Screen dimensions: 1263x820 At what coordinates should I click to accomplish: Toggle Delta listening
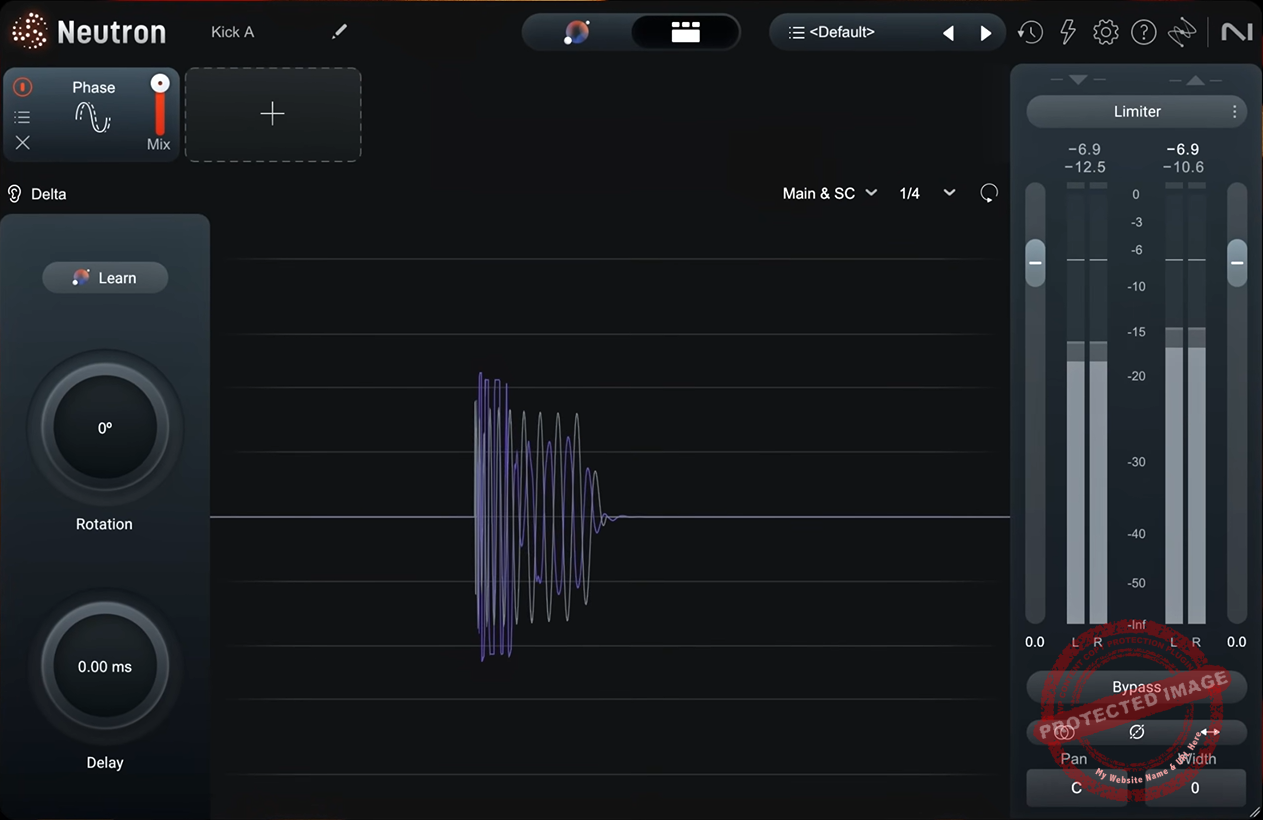(37, 194)
